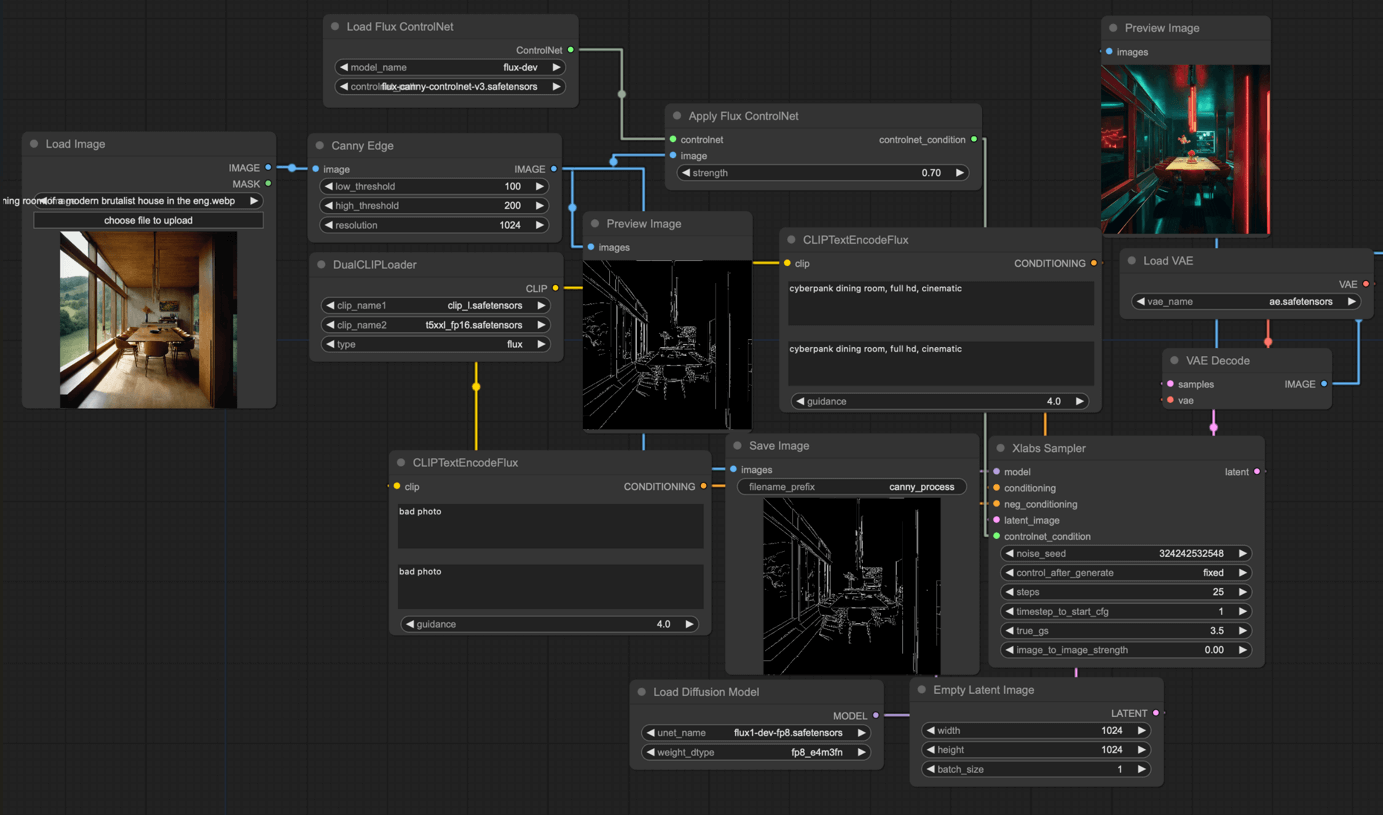
Task: Click the cyberpunk output image in Preview Image
Action: click(1185, 150)
